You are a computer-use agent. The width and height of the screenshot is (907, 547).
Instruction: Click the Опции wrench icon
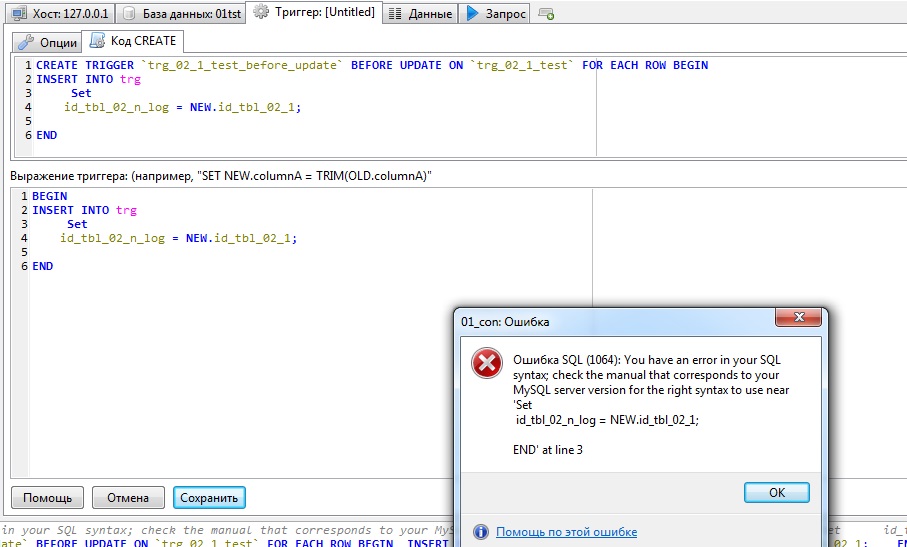(x=27, y=42)
